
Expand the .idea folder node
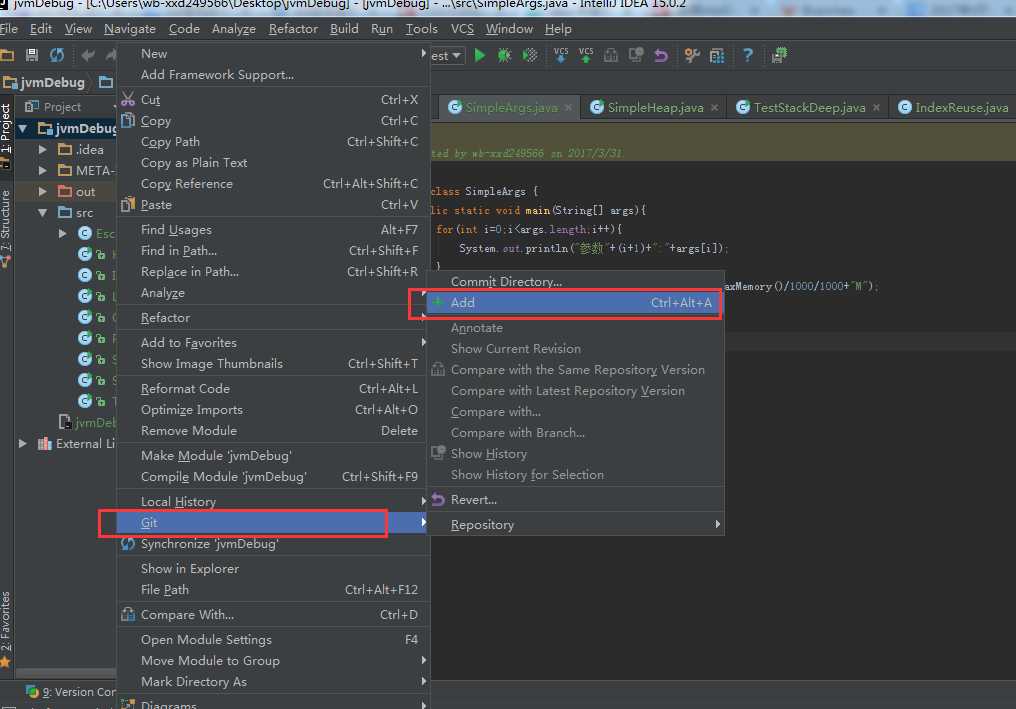[x=43, y=149]
